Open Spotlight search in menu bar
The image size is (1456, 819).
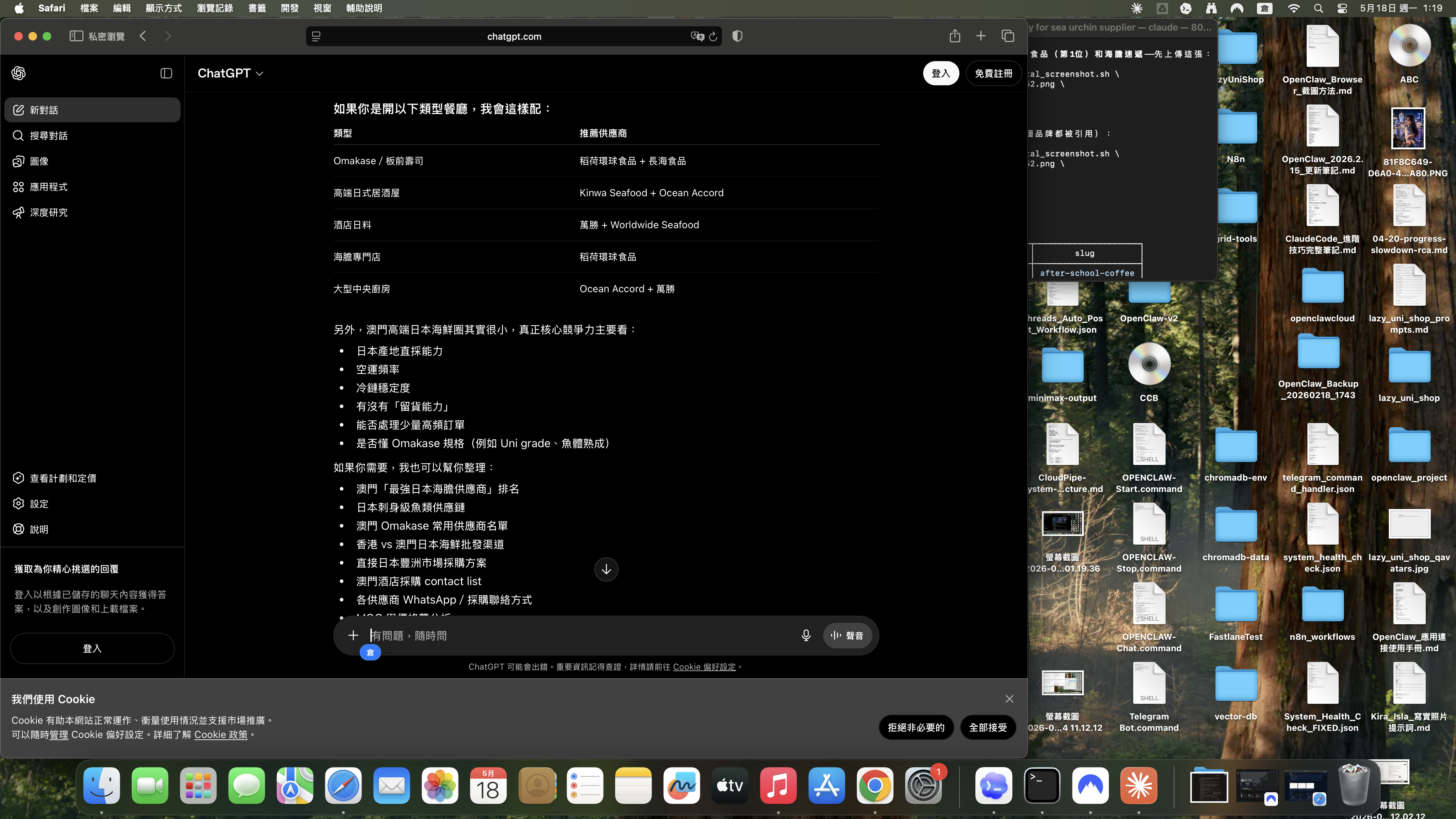pyautogui.click(x=1318, y=8)
